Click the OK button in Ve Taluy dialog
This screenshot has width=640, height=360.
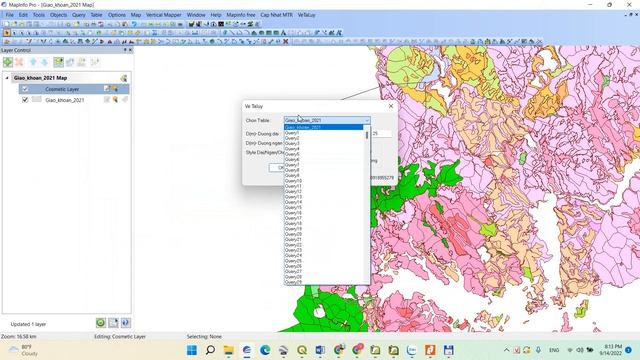point(277,167)
